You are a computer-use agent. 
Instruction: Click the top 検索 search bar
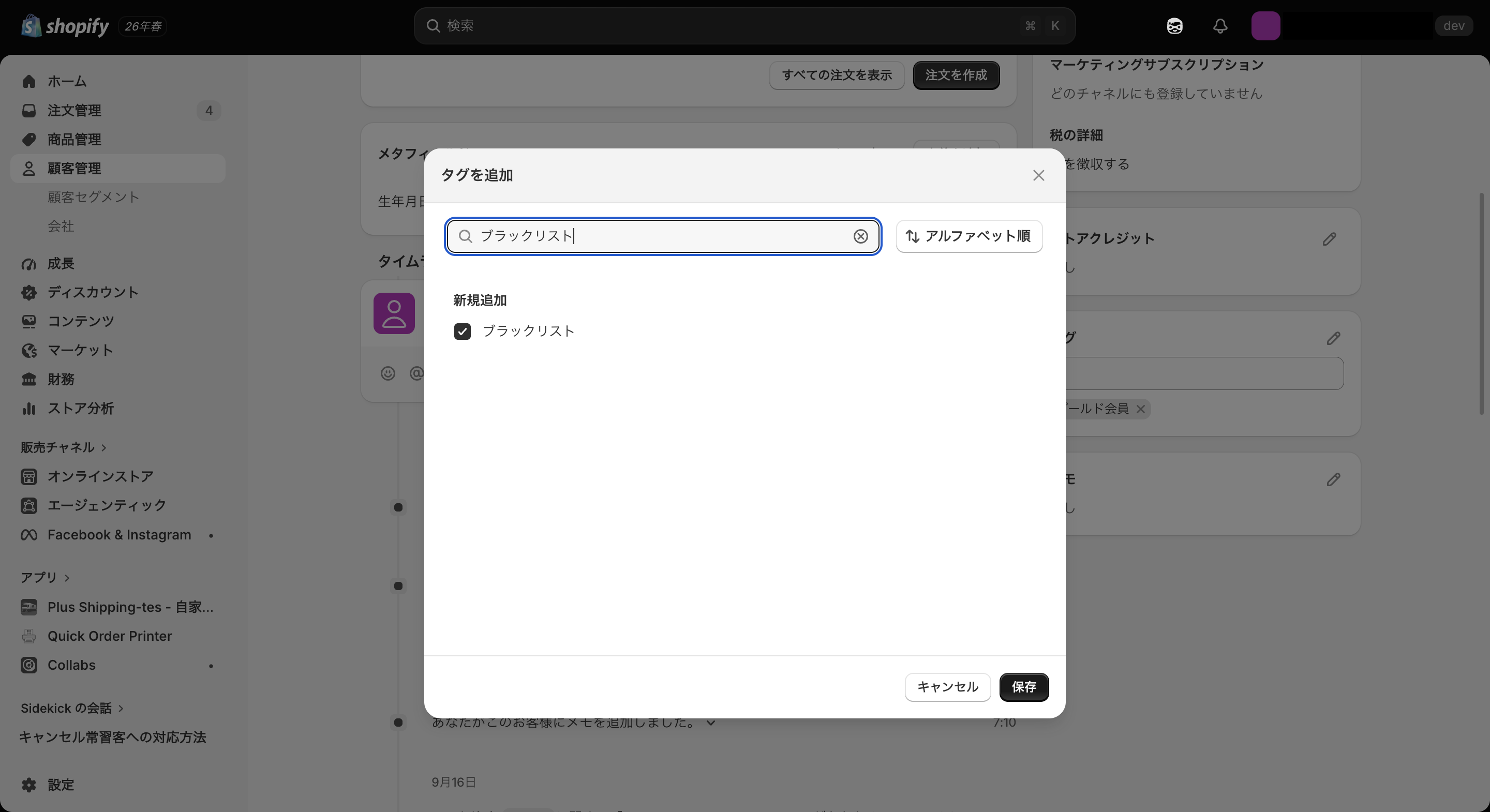(744, 26)
